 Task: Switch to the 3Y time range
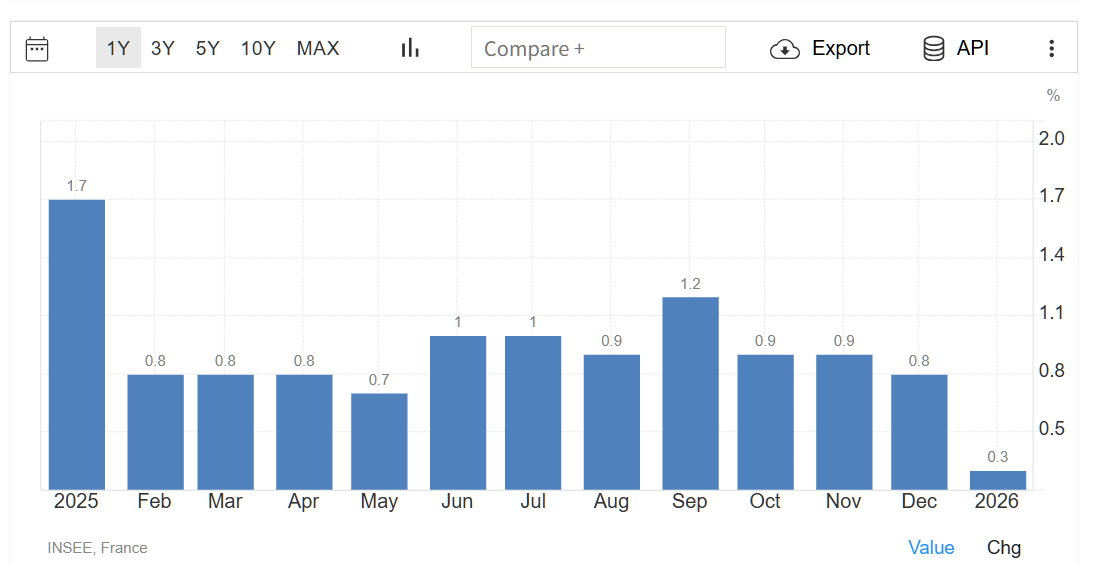click(x=163, y=48)
